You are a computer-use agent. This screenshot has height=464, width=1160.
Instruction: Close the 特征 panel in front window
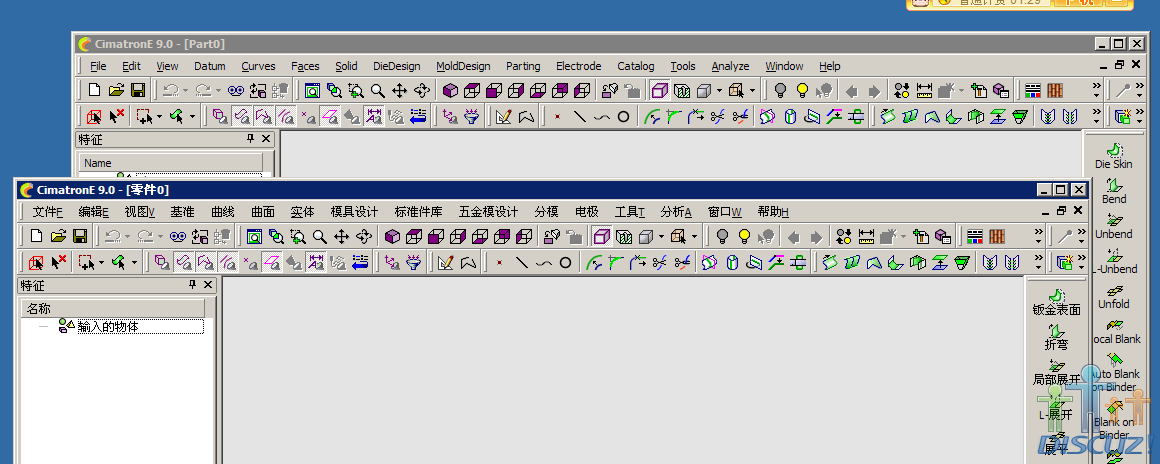click(208, 285)
